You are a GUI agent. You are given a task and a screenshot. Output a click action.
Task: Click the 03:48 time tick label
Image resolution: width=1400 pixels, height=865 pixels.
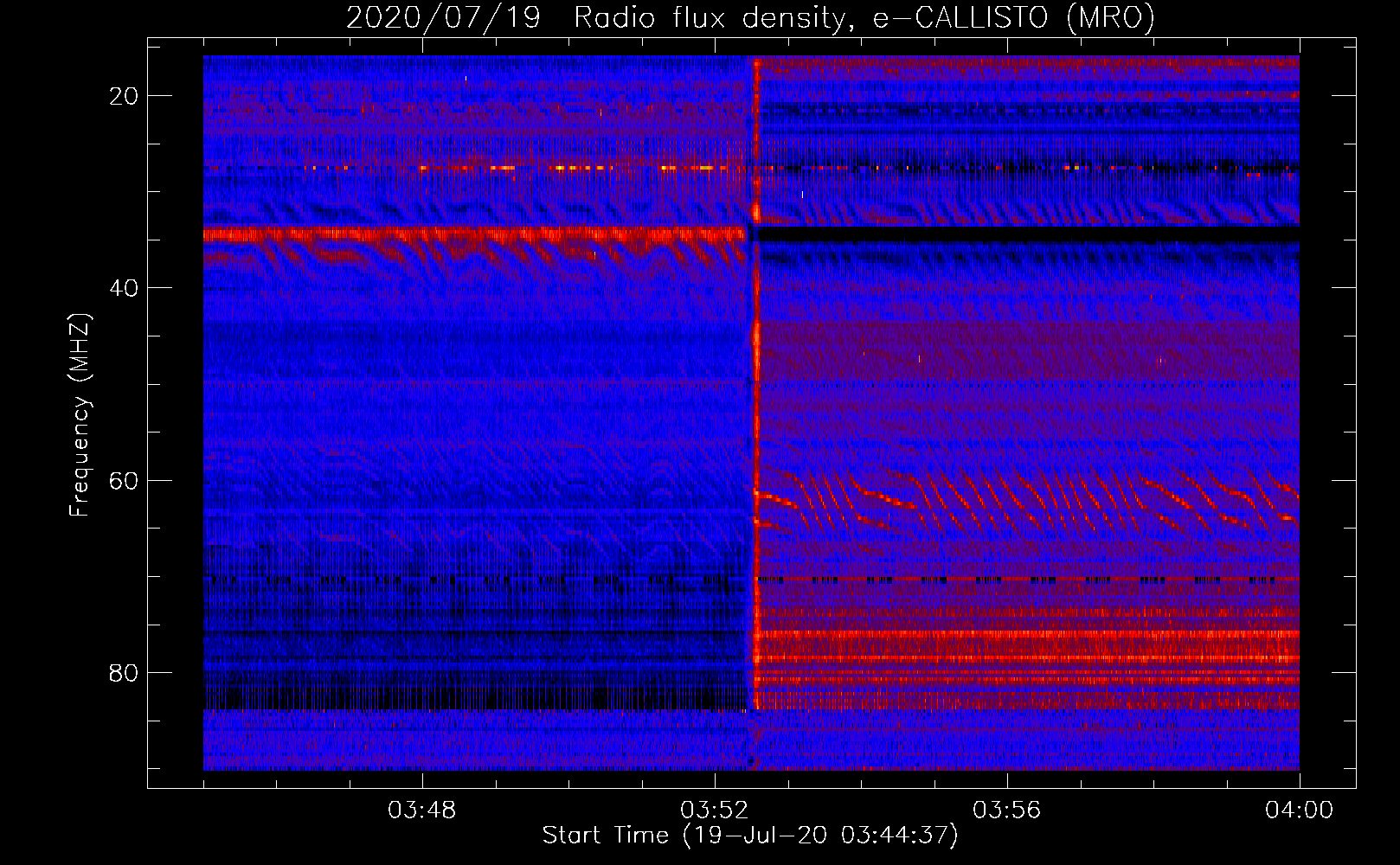(x=422, y=811)
